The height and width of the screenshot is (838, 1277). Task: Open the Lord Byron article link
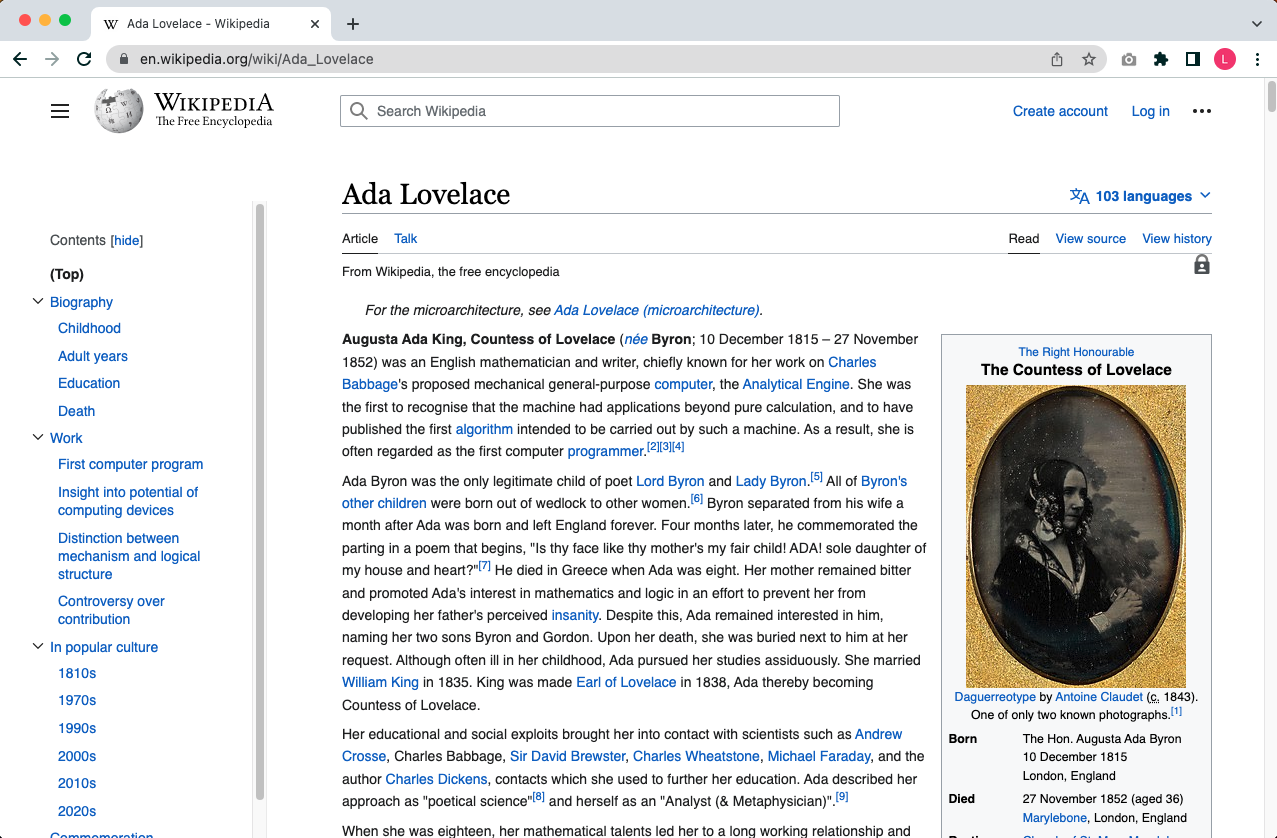coord(669,481)
